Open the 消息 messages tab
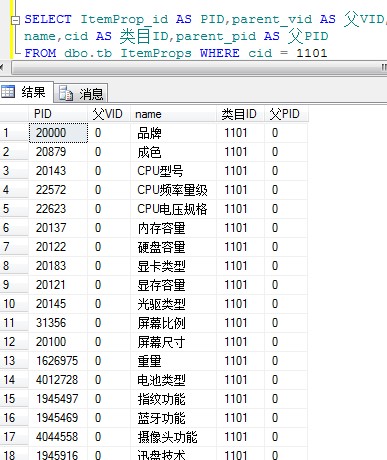Image resolution: width=387 pixels, height=460 pixels. (x=81, y=93)
